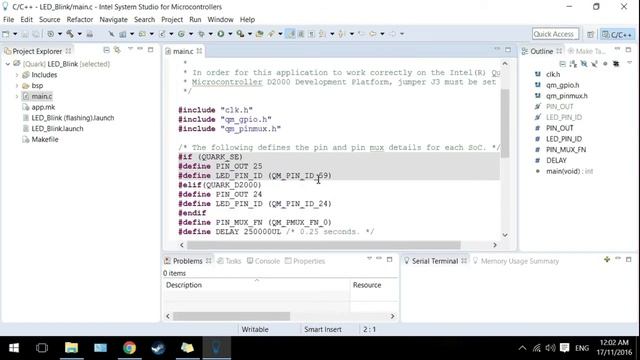Screen dimensions: 640x360
Task: Click the editor vertical scrollbar thumb
Action: pos(505,122)
